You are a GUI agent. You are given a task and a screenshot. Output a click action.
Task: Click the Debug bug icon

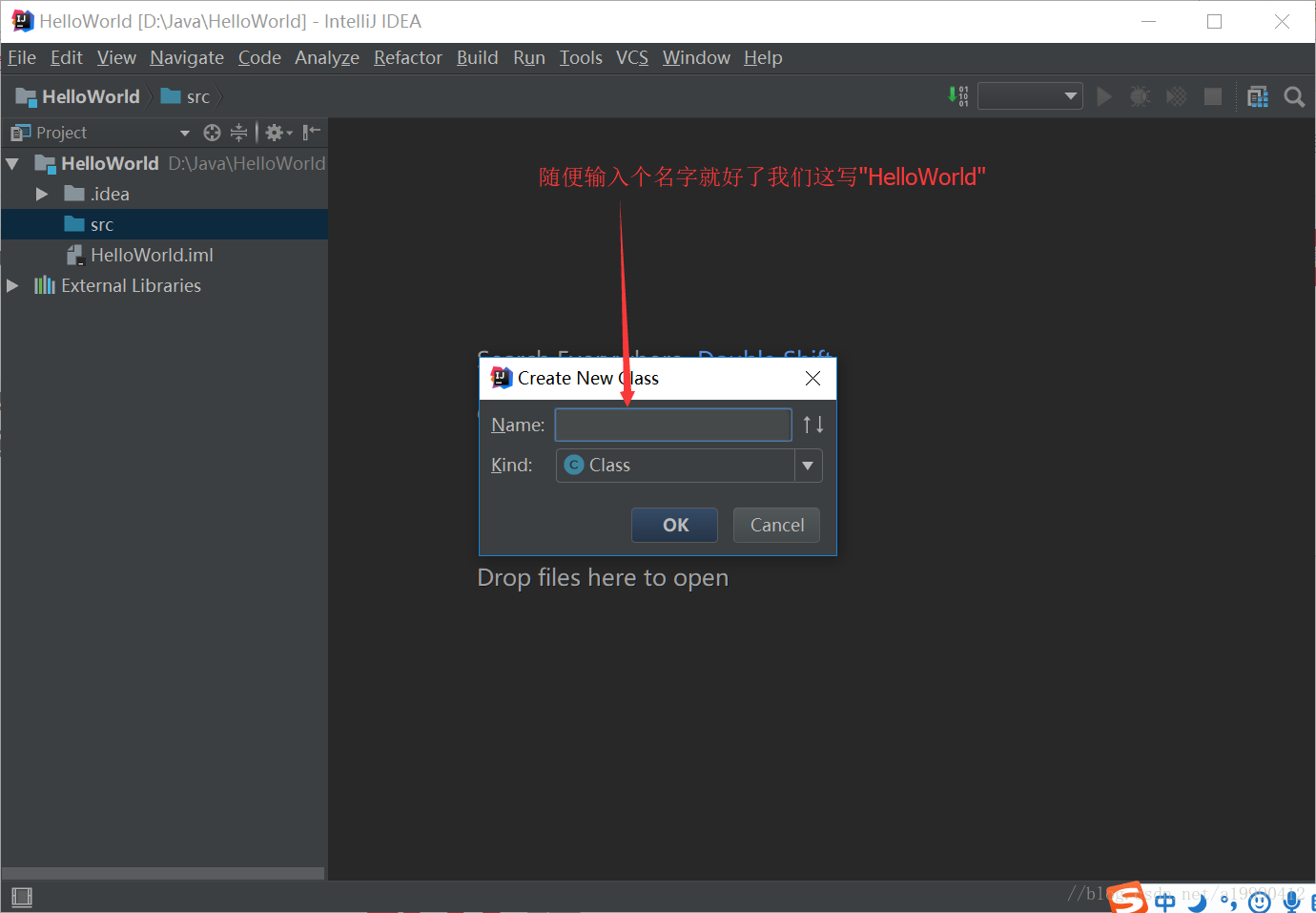[x=1140, y=96]
